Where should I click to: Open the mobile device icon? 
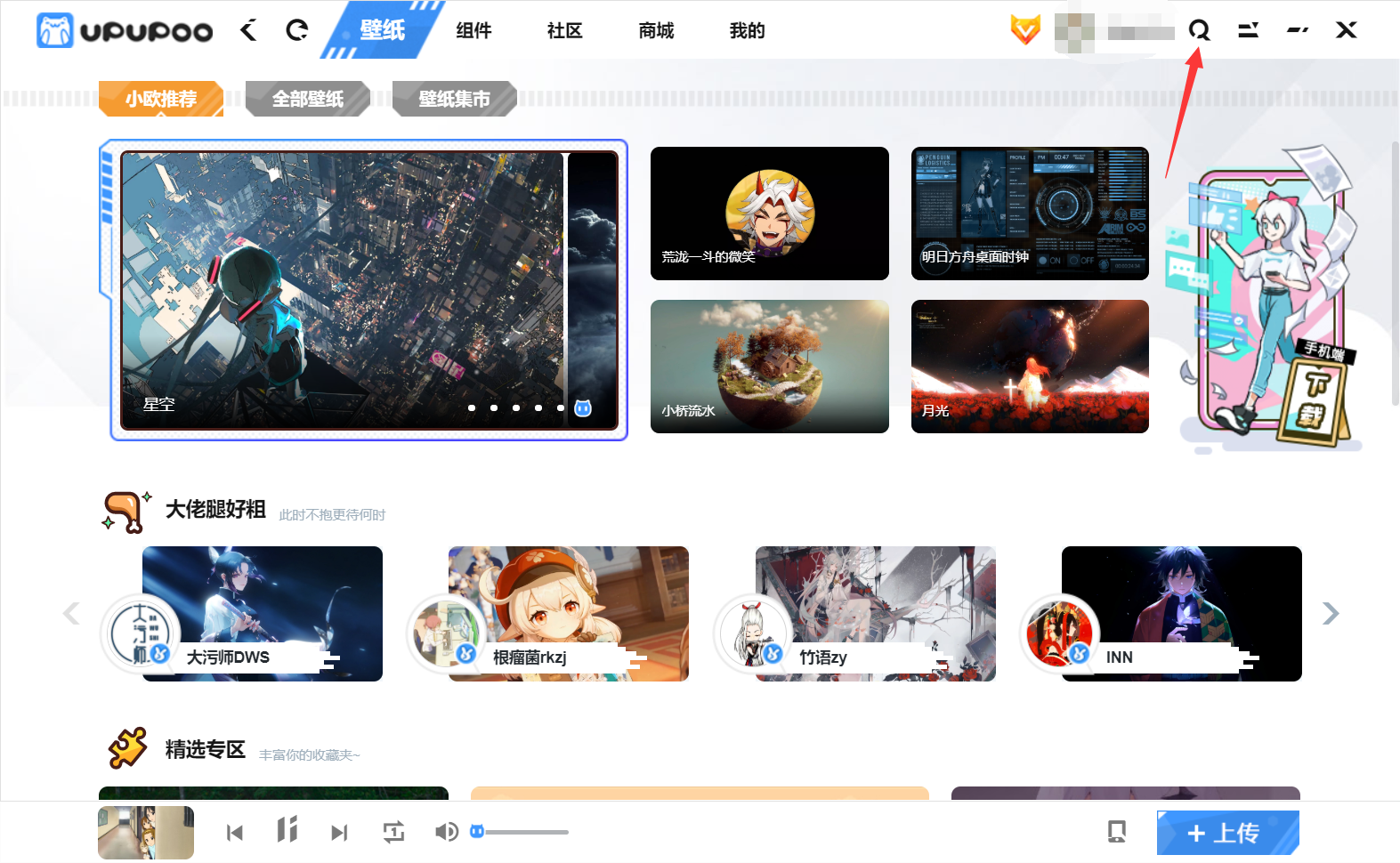(x=1116, y=832)
